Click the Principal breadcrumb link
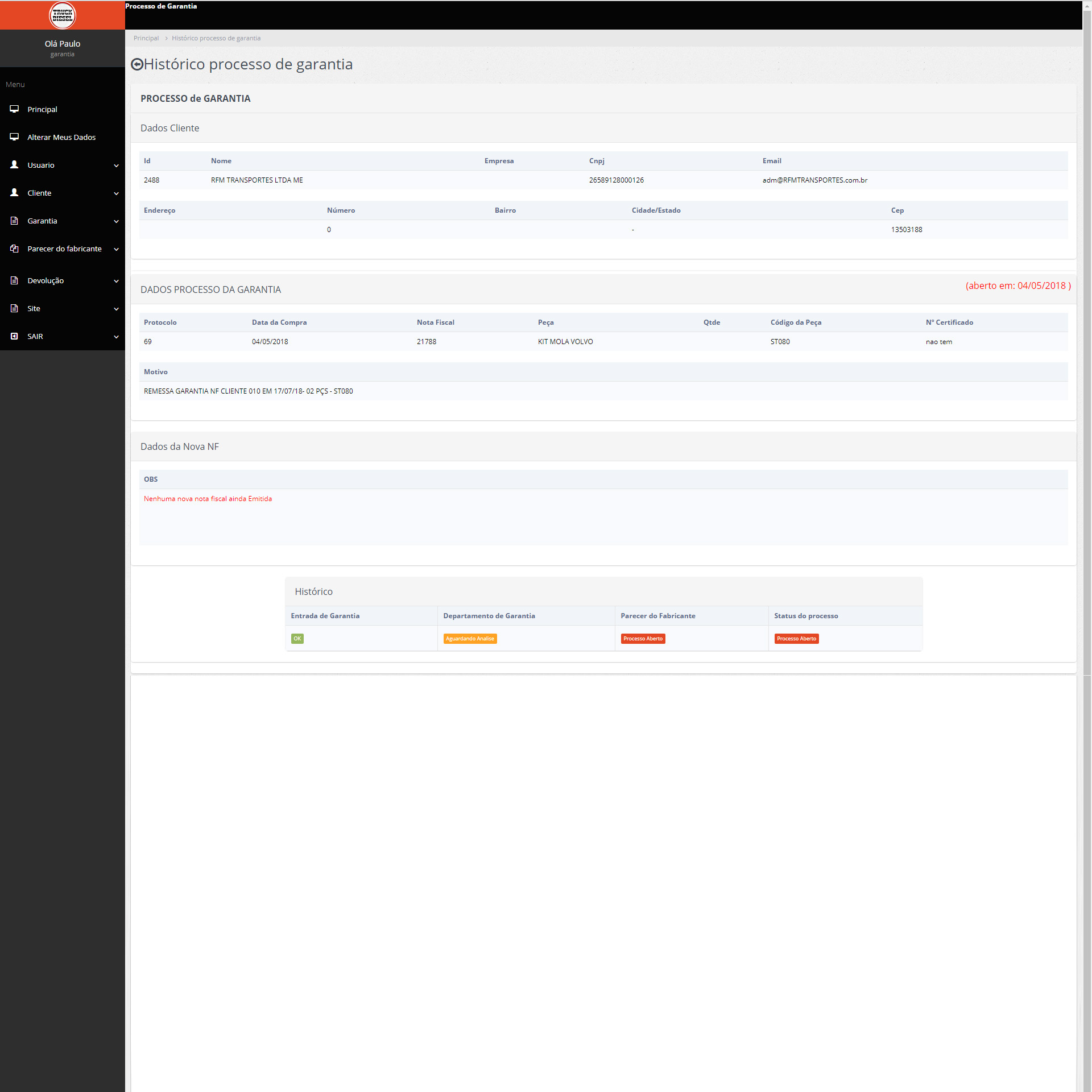The image size is (1092, 1092). pyautogui.click(x=146, y=38)
